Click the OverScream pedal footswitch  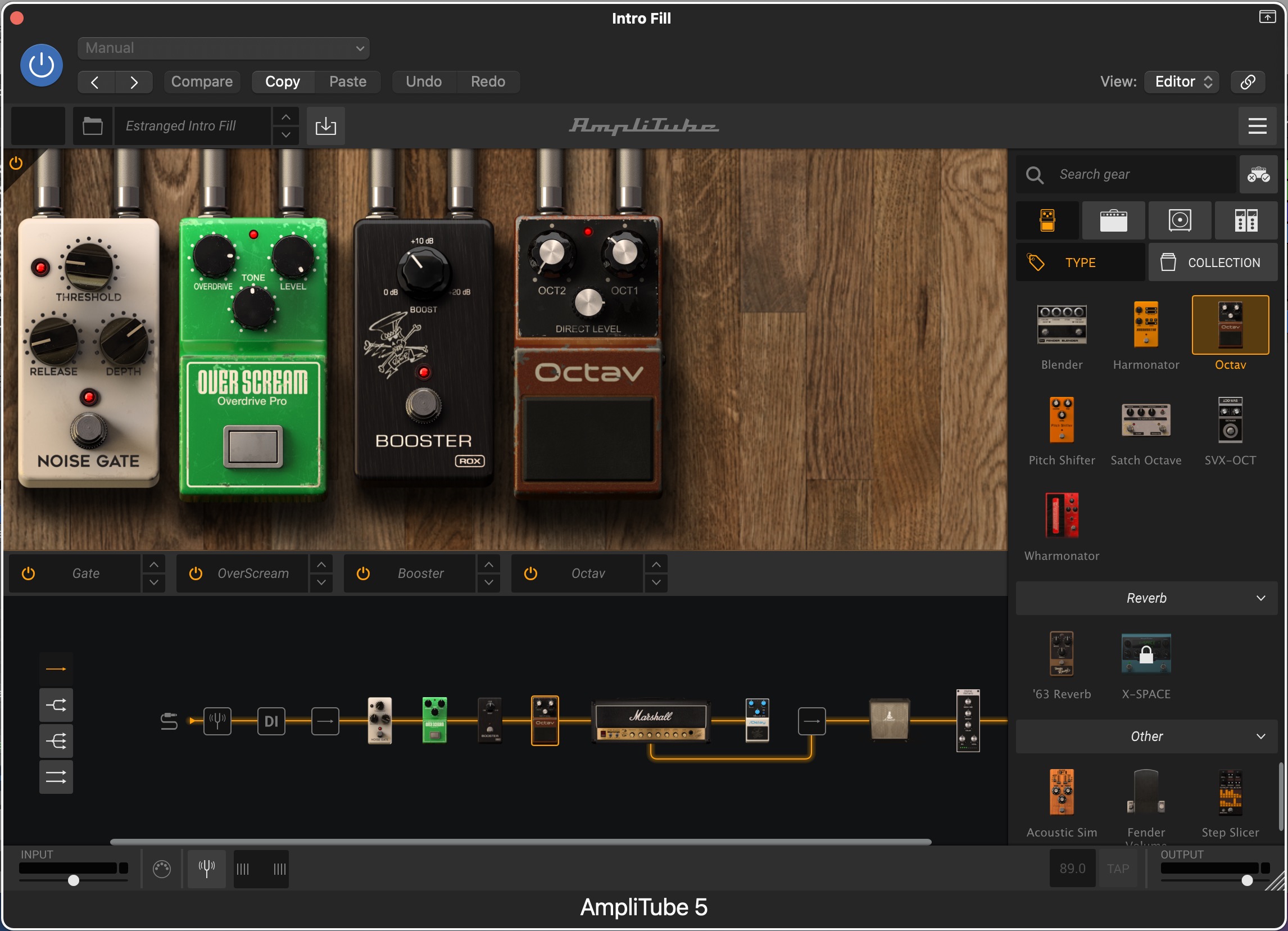coord(253,446)
